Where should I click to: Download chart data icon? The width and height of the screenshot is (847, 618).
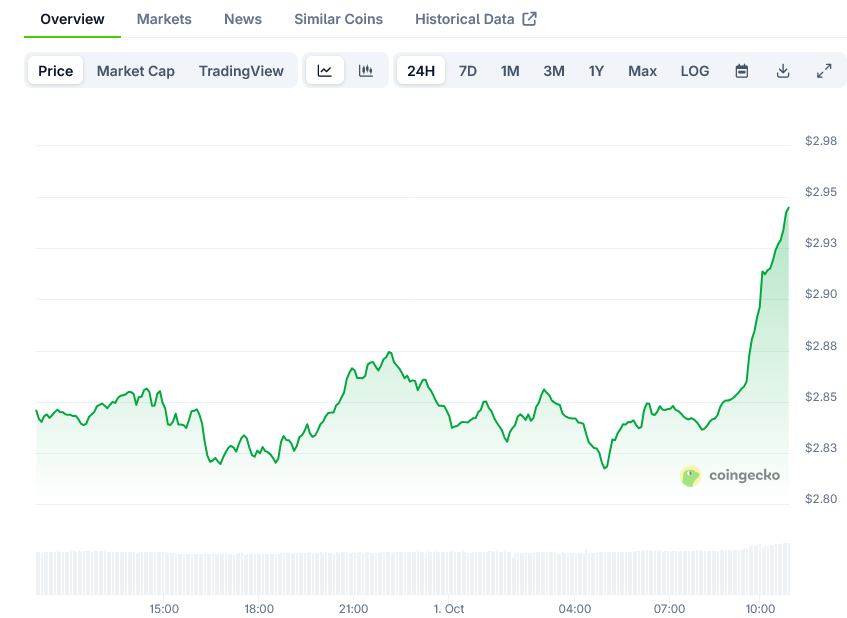(x=783, y=71)
